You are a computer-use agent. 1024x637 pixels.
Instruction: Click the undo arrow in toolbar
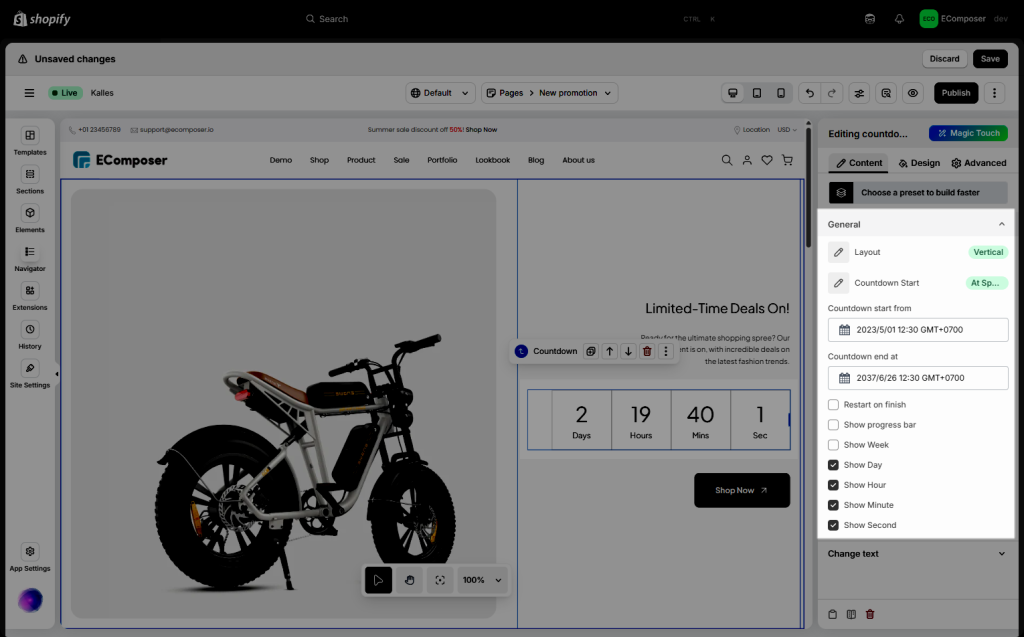[x=809, y=93]
